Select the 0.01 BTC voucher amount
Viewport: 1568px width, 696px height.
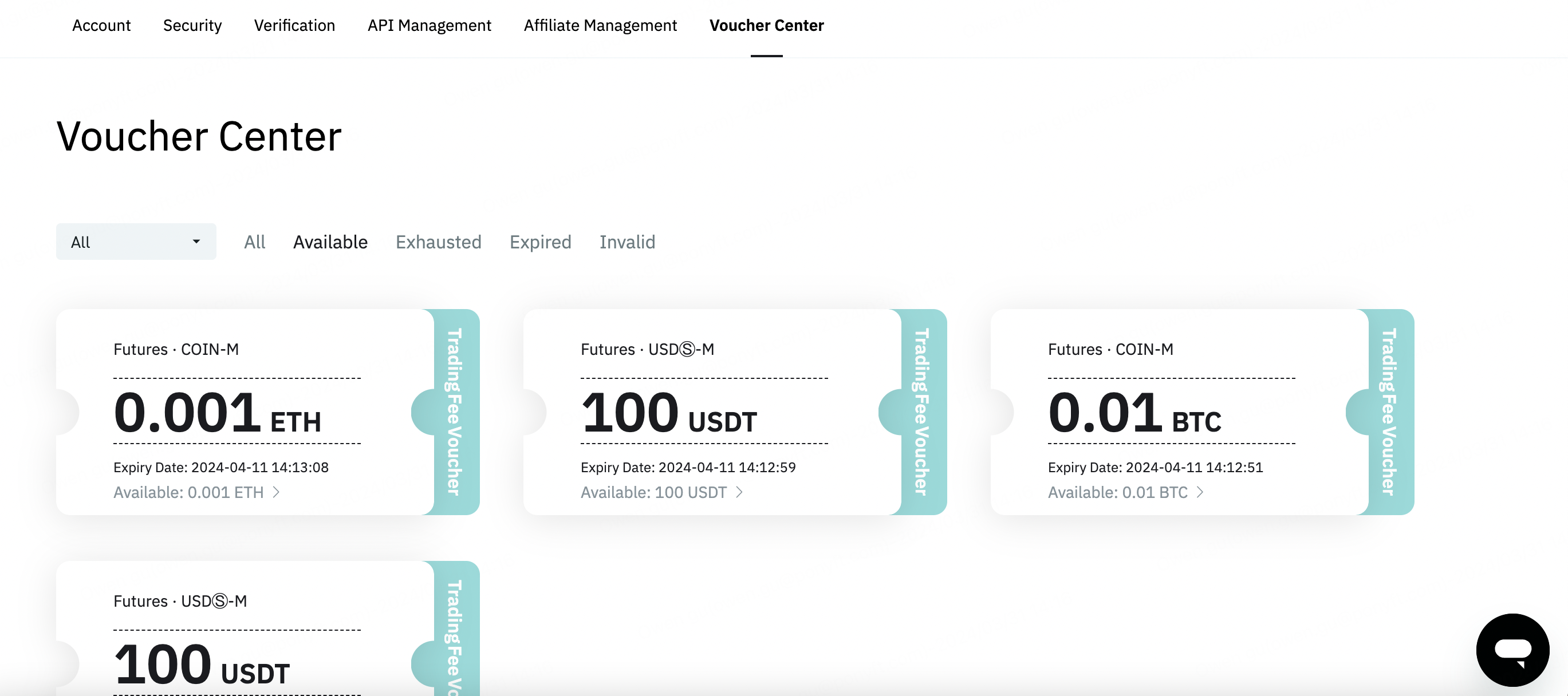[1134, 412]
